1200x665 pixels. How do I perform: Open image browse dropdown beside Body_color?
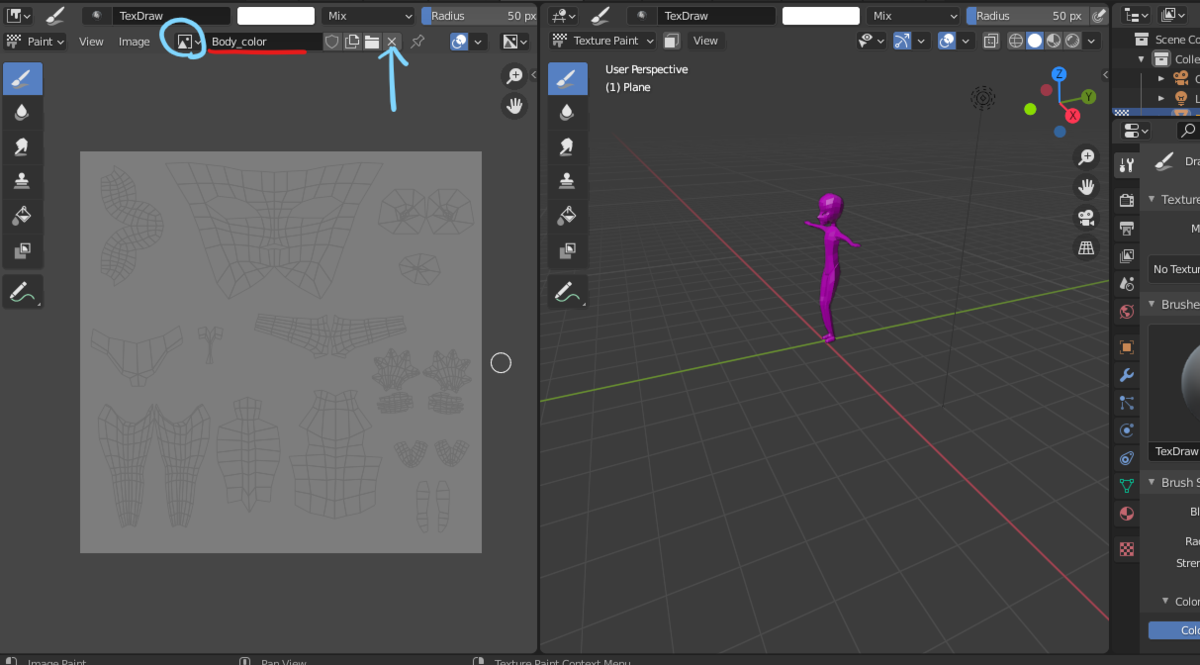188,41
